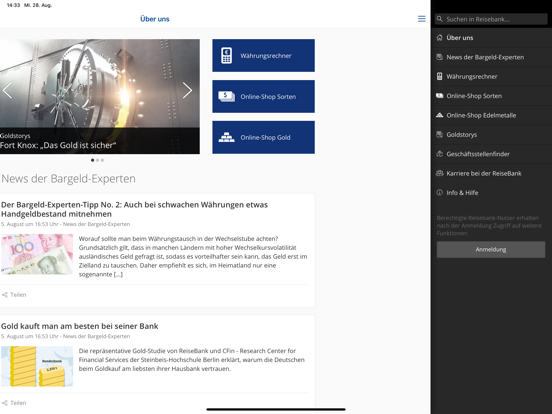Image resolution: width=552 pixels, height=414 pixels.
Task: Select the second carousel pagination dot
Action: 98,160
